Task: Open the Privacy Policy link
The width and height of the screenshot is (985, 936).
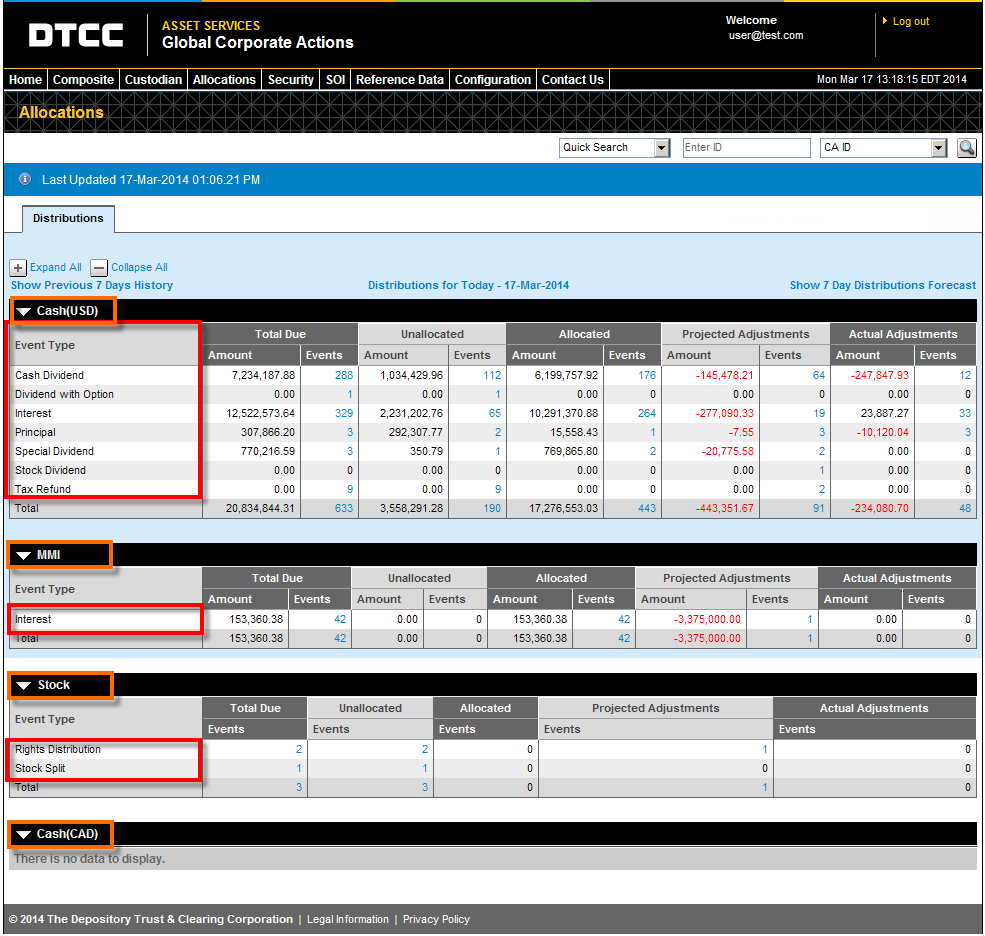Action: [x=436, y=919]
